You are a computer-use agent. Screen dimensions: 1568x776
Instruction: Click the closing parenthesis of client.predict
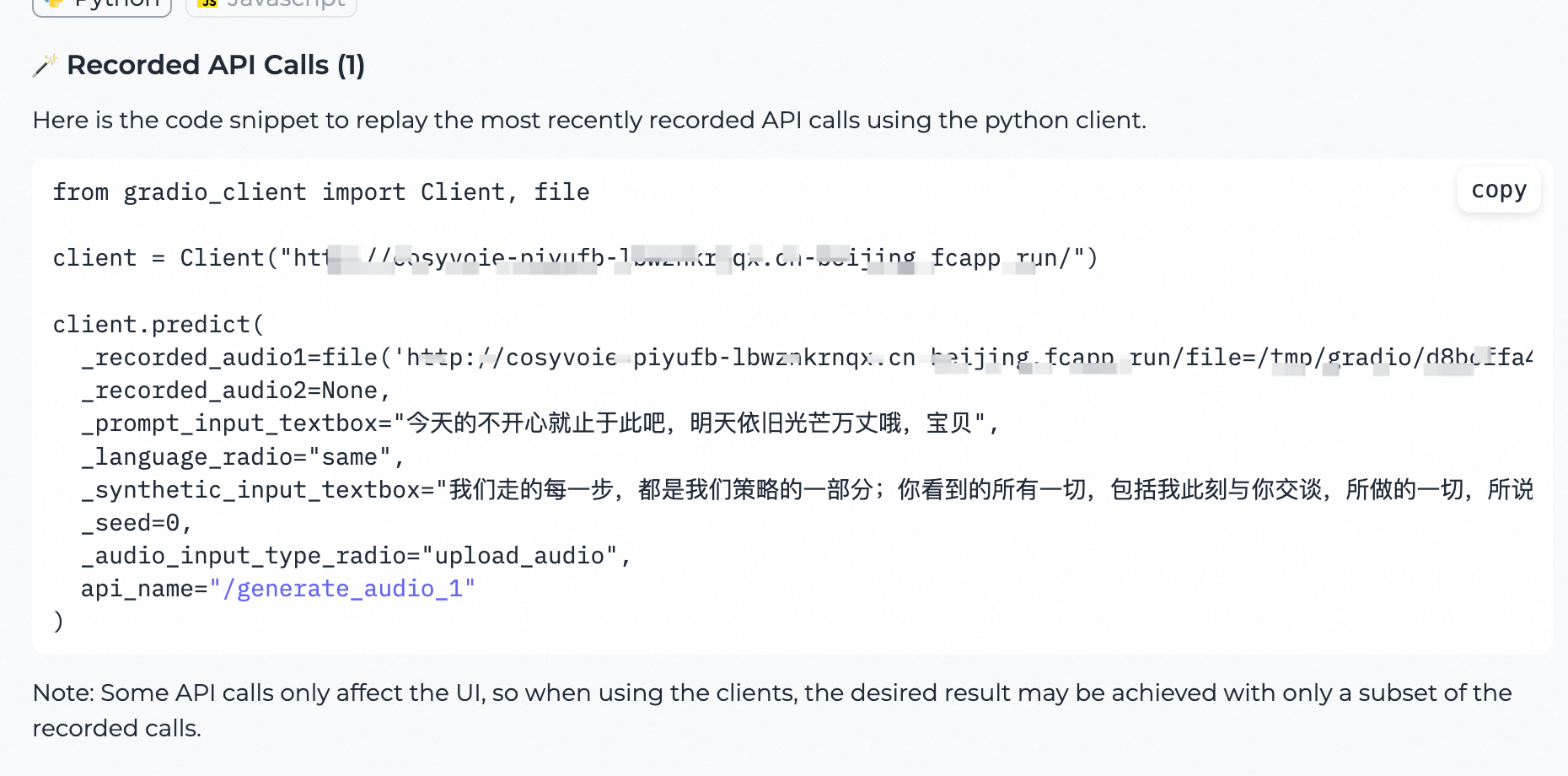(x=57, y=621)
